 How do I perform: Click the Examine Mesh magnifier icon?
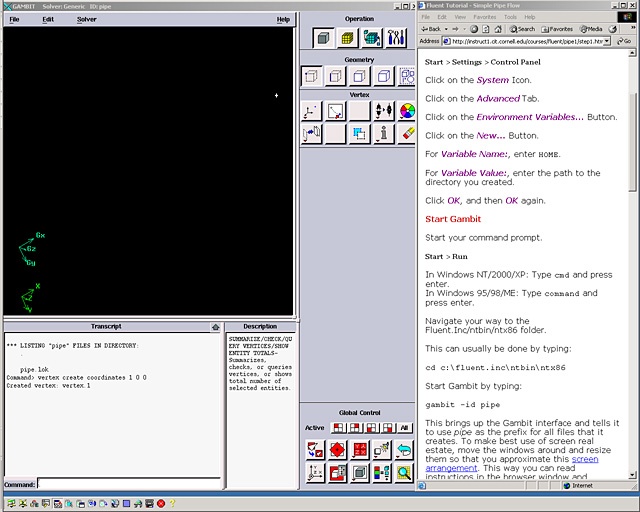404,472
